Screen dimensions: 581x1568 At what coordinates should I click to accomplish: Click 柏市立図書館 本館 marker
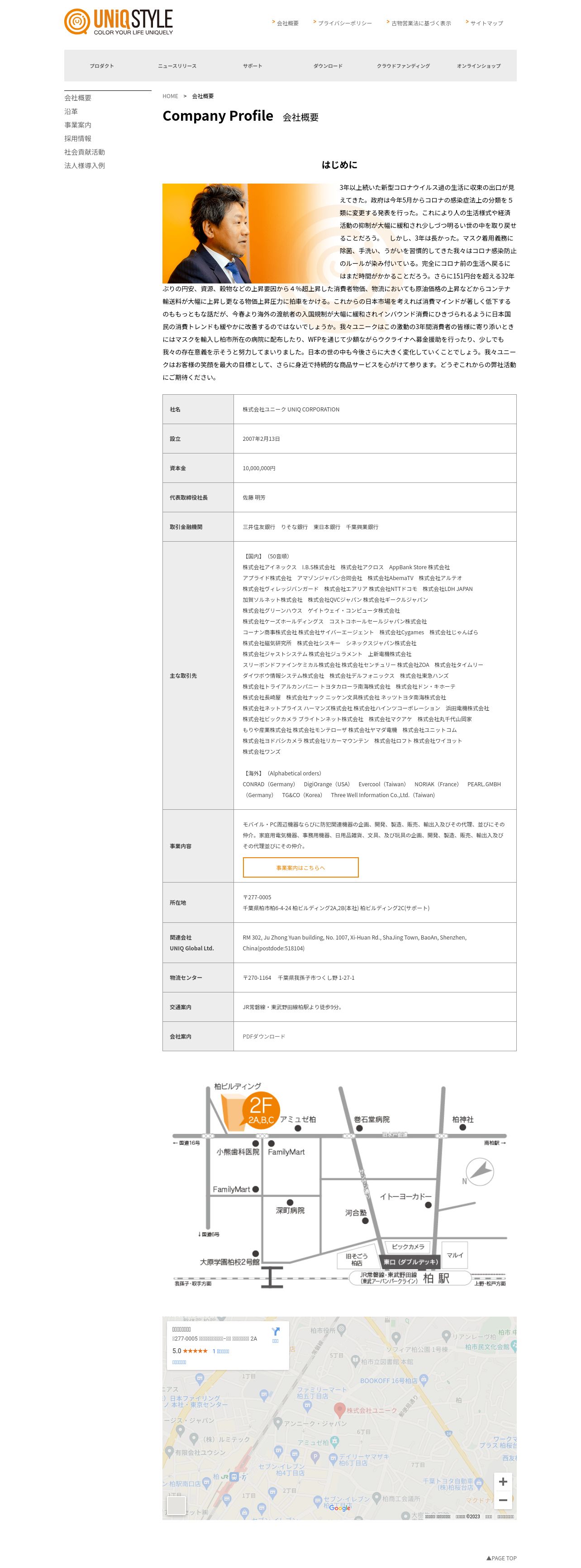point(355,1362)
